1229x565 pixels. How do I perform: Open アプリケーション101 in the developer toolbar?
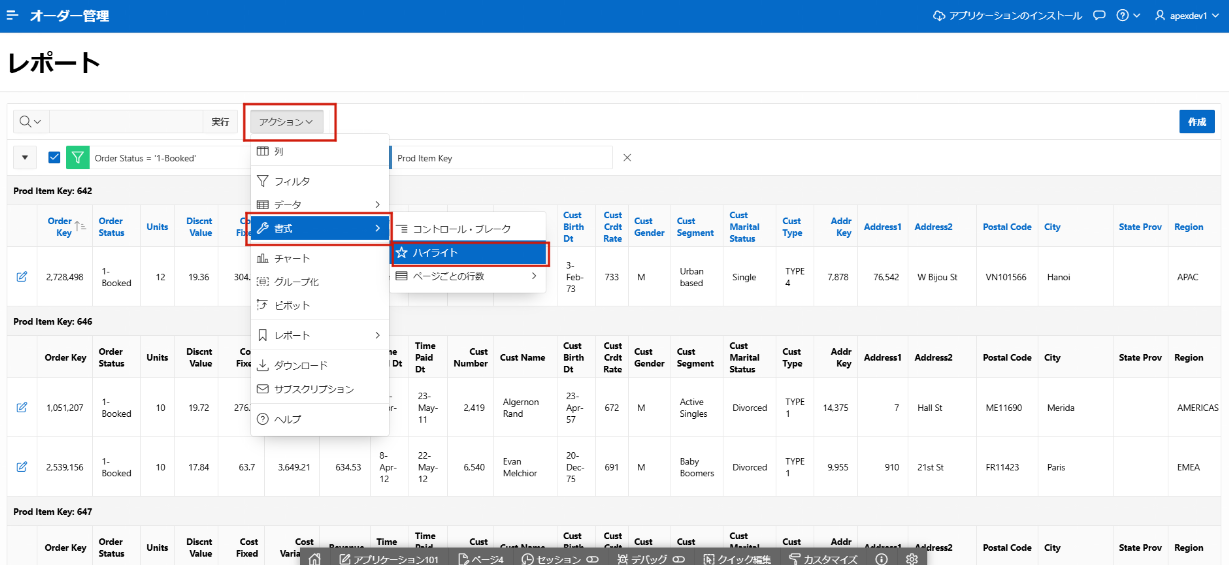[389, 559]
